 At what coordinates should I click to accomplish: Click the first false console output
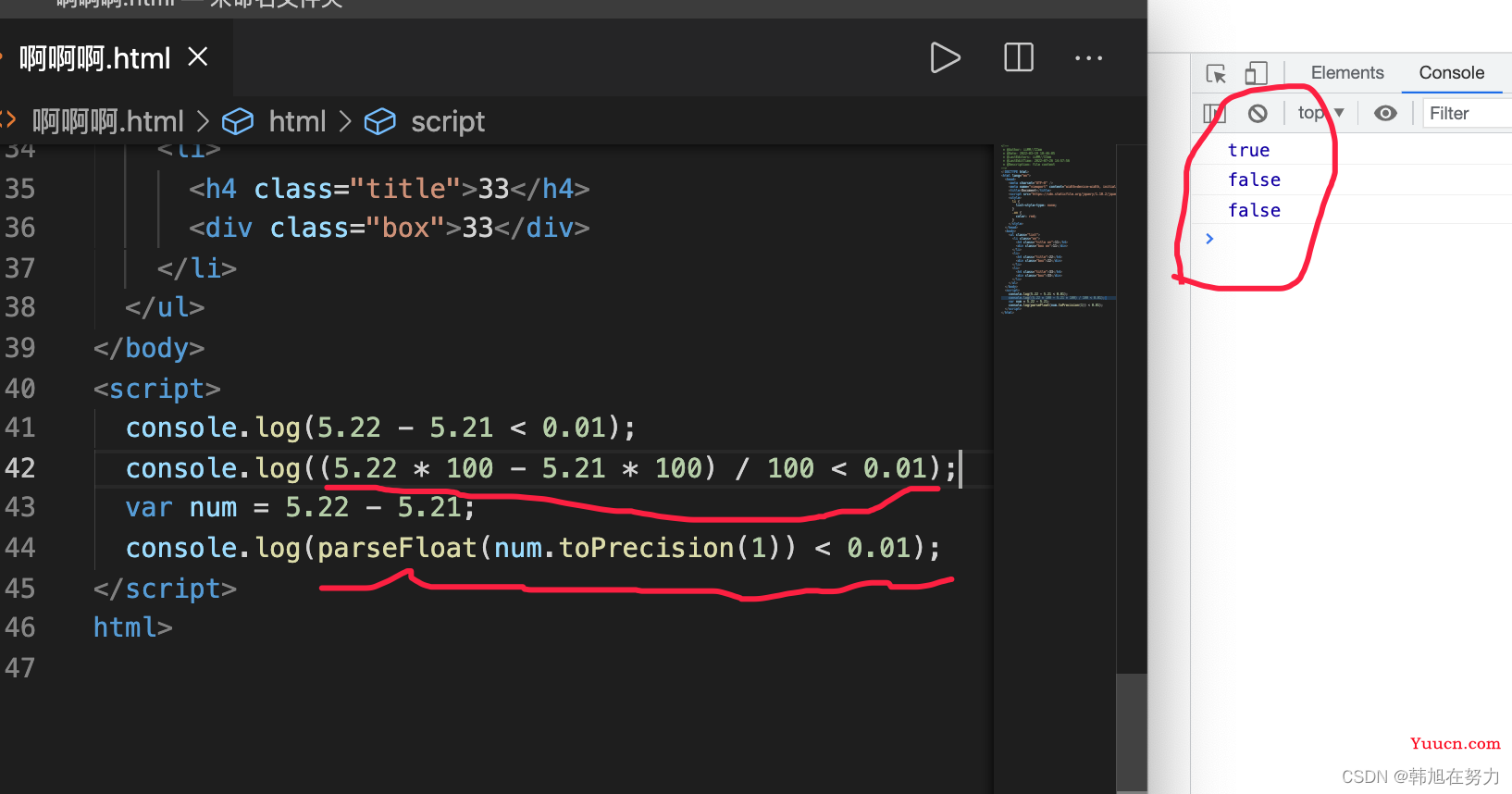(x=1254, y=180)
